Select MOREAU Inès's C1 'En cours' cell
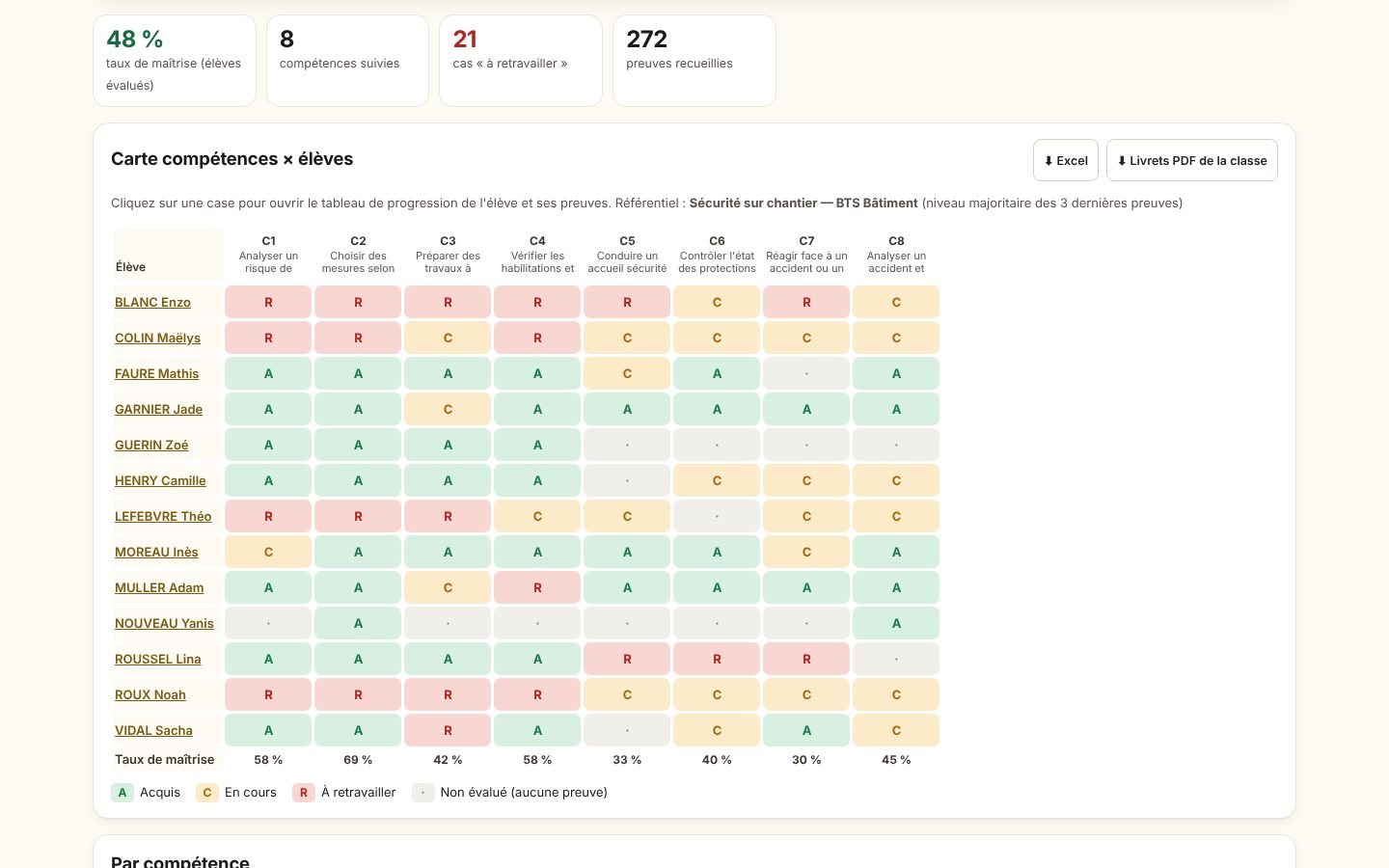 click(x=268, y=552)
